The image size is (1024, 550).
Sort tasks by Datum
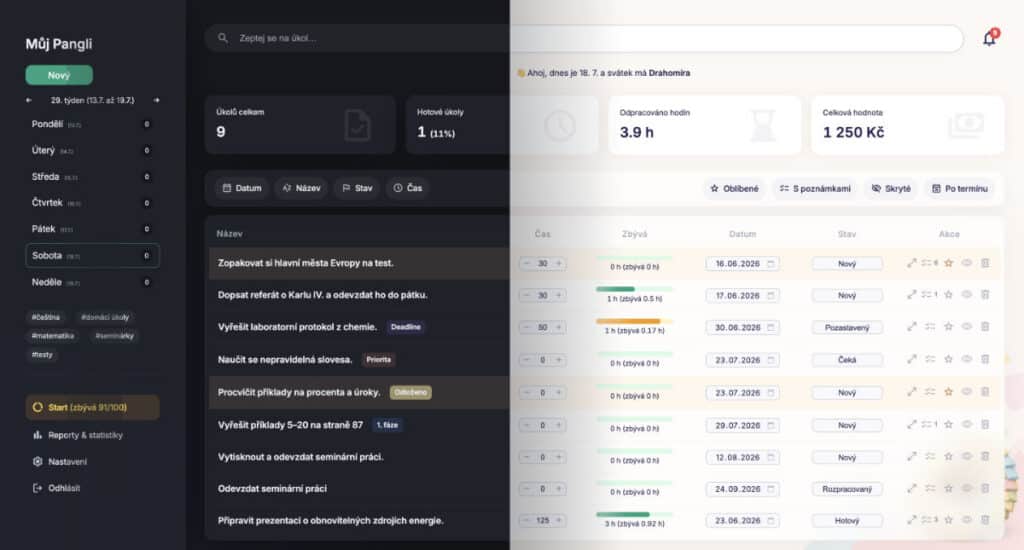pyautogui.click(x=242, y=188)
